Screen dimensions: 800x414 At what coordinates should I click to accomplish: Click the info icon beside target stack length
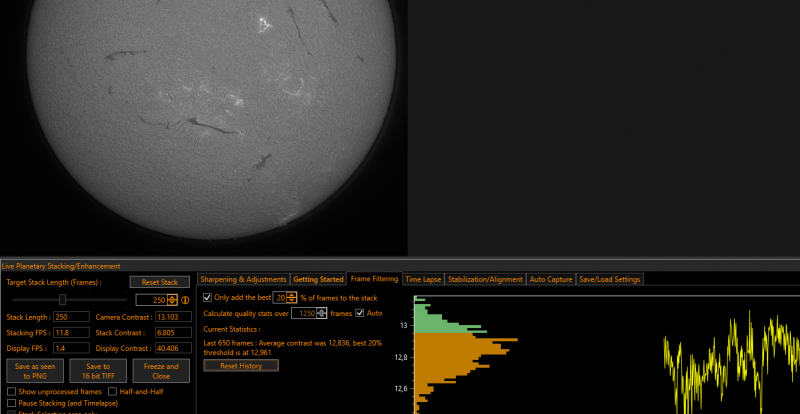pos(185,300)
